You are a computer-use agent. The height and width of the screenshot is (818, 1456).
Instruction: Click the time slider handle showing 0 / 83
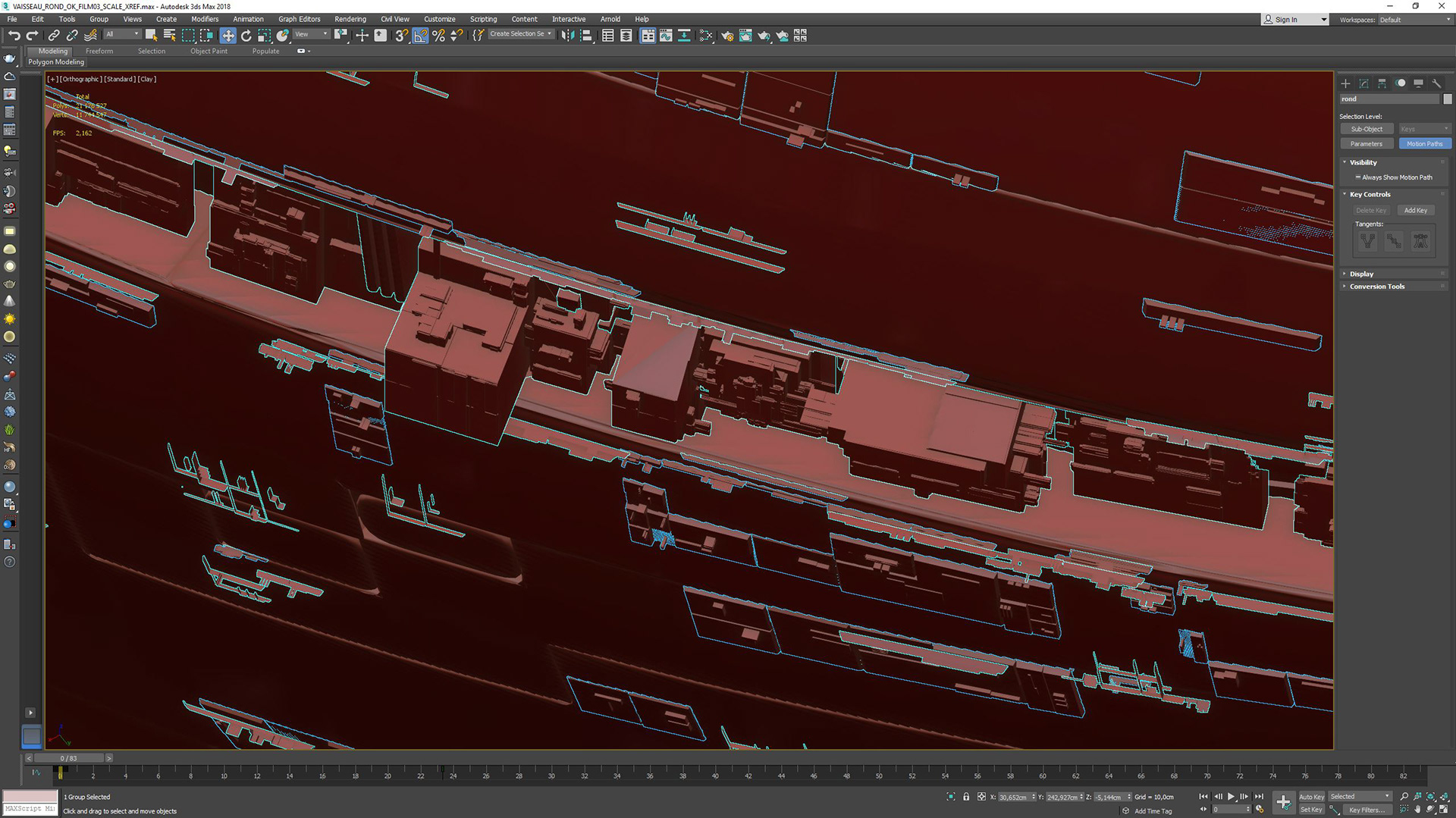click(68, 758)
